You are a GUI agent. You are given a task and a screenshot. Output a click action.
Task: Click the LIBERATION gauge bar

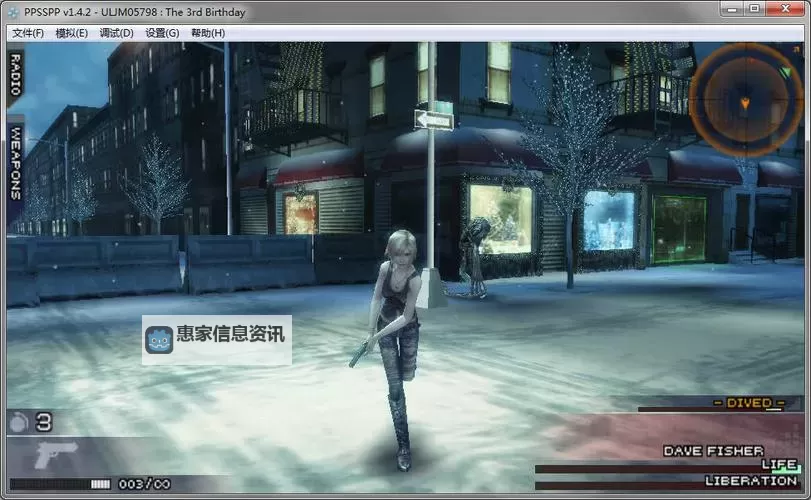pyautogui.click(x=668, y=486)
